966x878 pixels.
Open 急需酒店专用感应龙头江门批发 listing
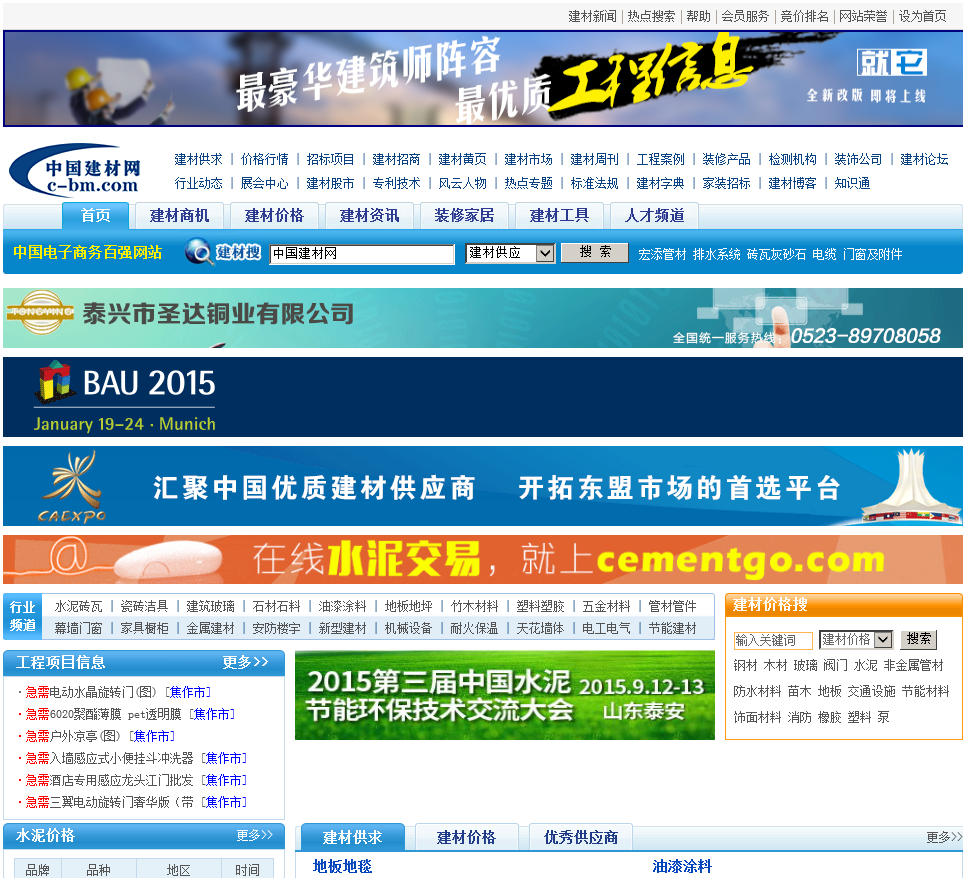coord(109,780)
